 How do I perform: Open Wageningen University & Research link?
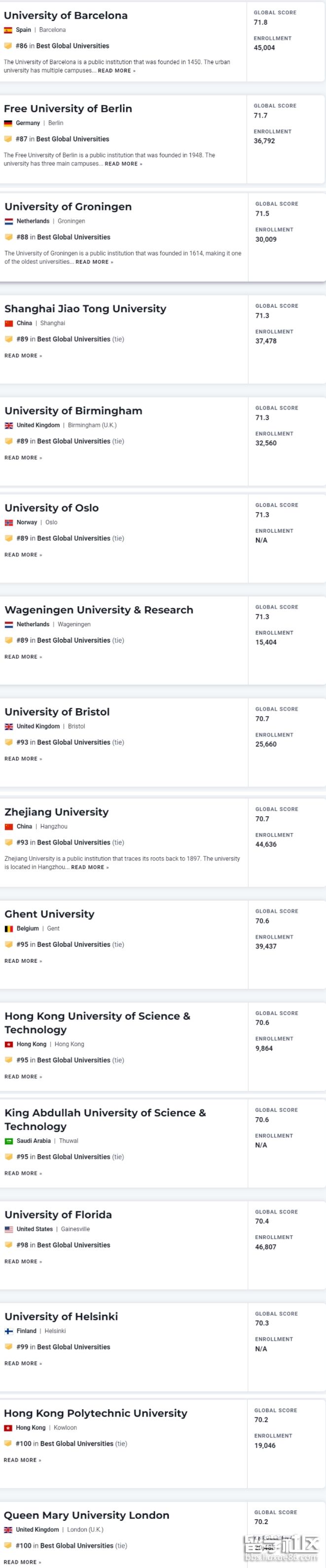(x=99, y=610)
